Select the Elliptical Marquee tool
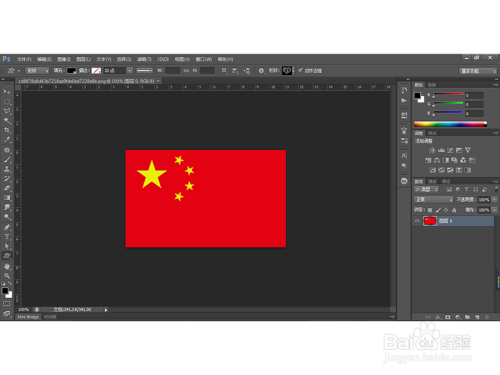The width and height of the screenshot is (500, 375). 7,101
